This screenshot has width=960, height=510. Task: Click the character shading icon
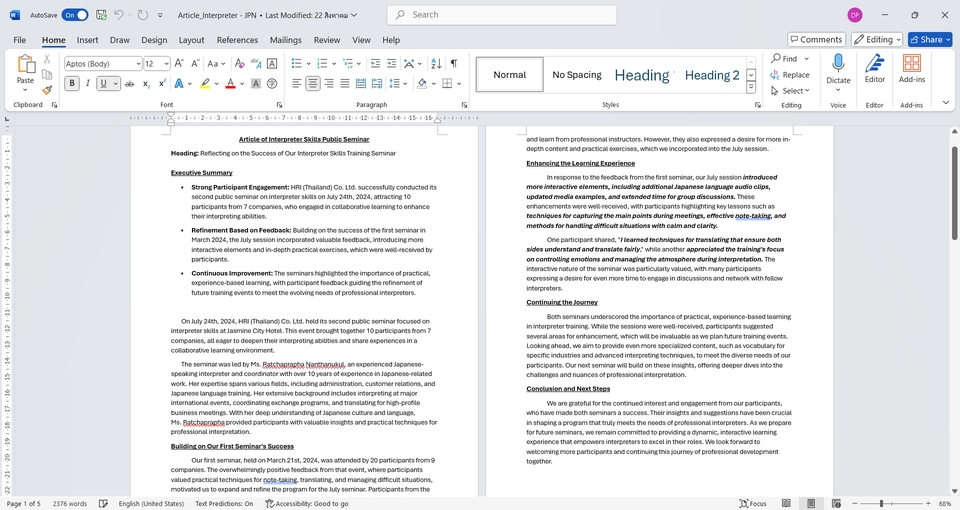tap(256, 83)
